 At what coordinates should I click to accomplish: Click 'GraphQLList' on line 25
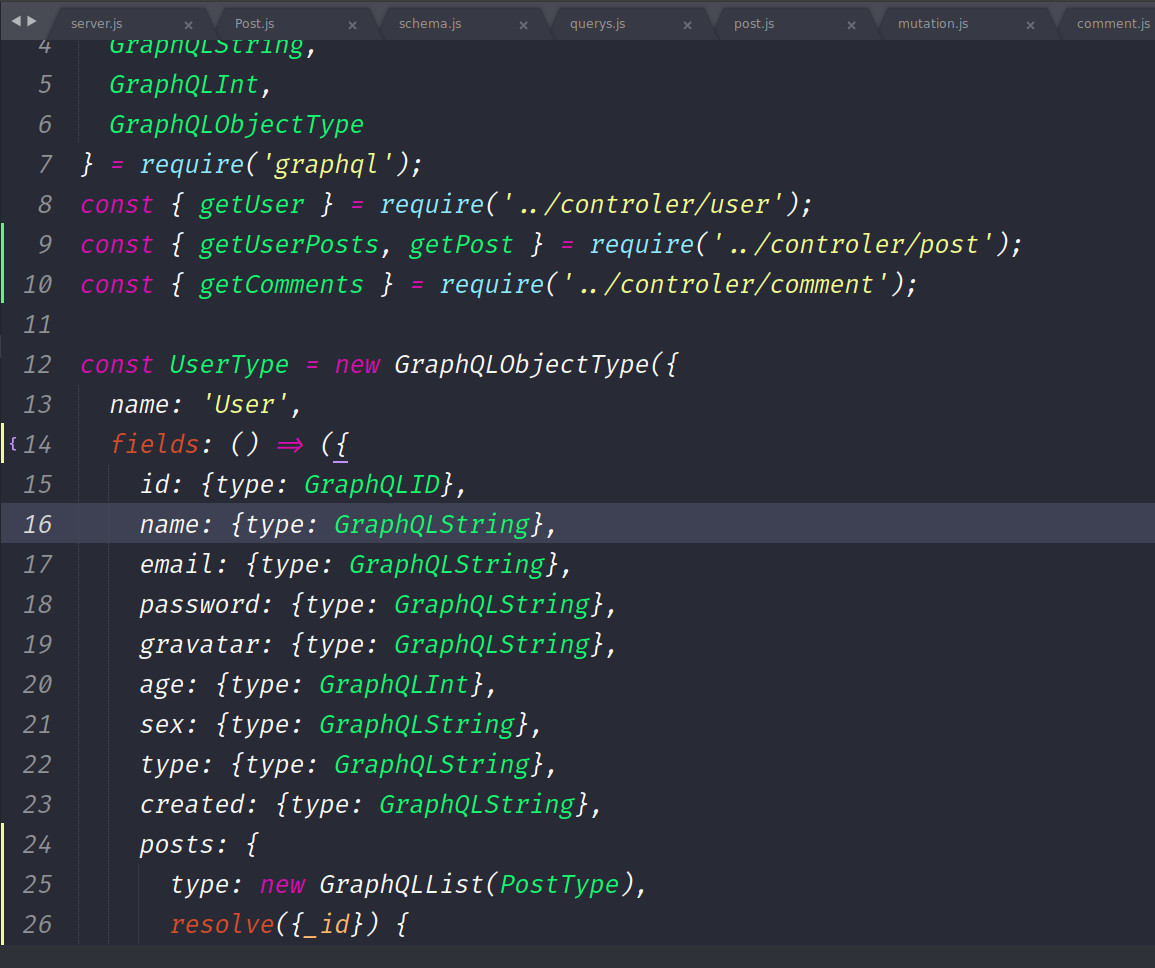[x=401, y=884]
